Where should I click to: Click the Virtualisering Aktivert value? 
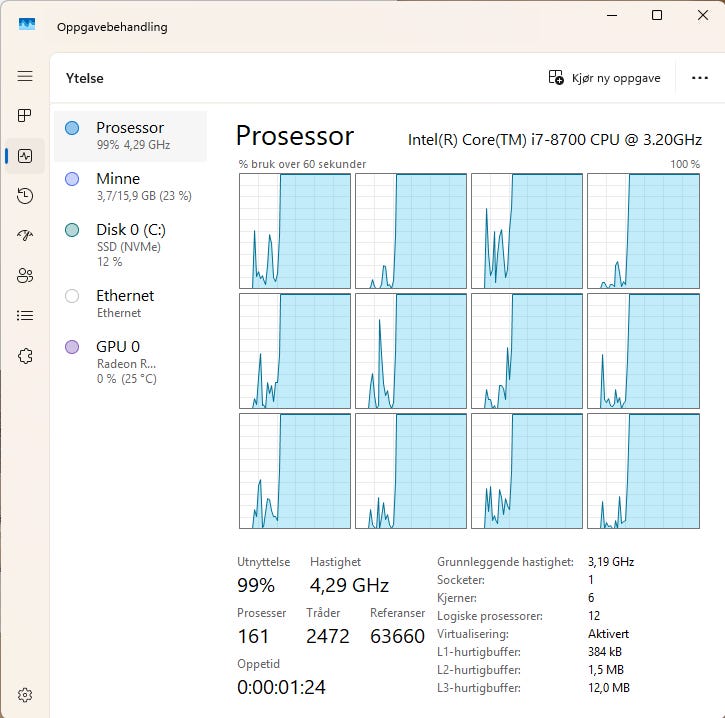pyautogui.click(x=608, y=634)
